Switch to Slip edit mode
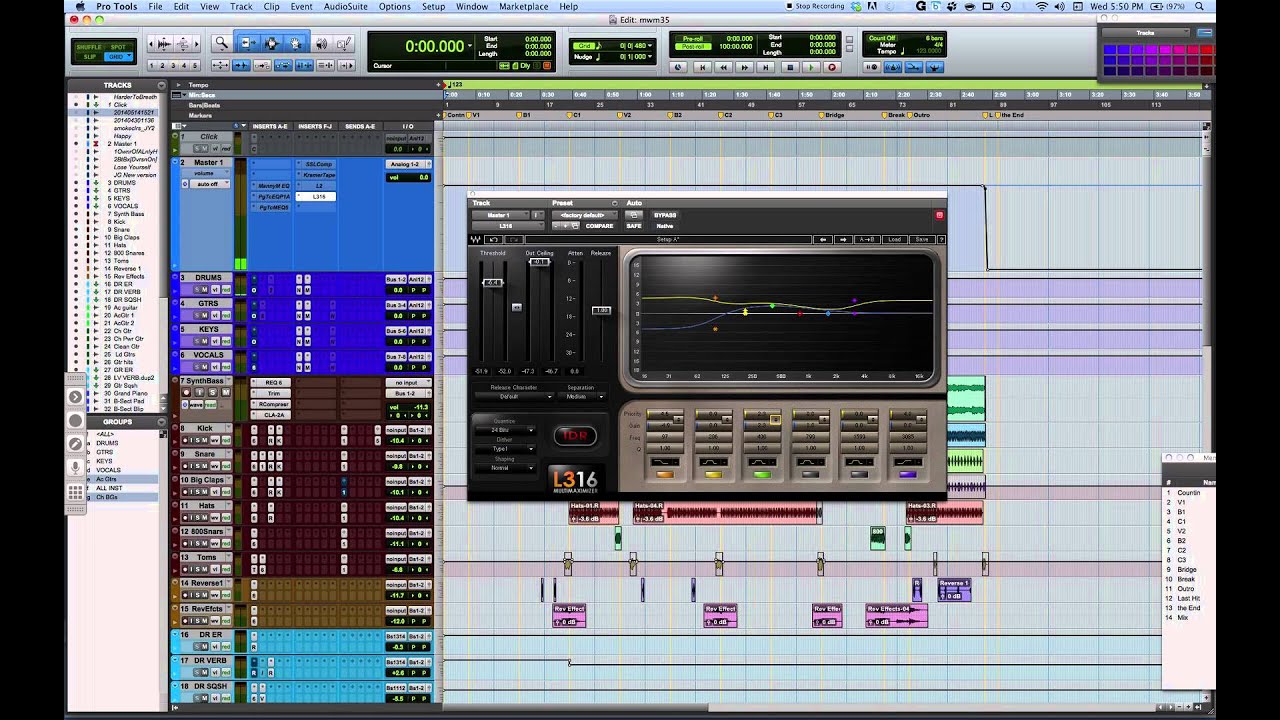This screenshot has width=1280, height=720. pos(90,56)
